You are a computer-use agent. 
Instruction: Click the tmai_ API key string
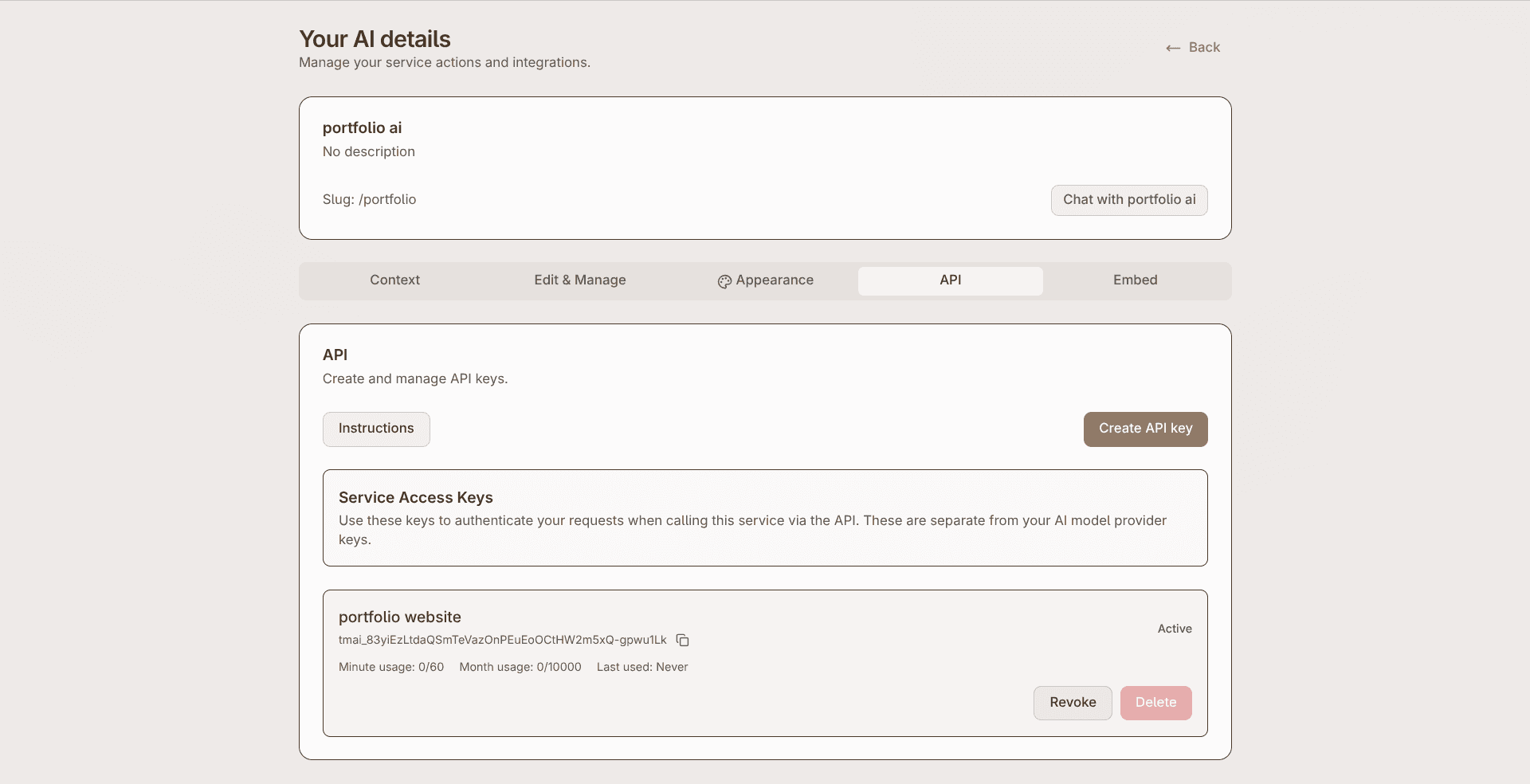click(x=502, y=641)
